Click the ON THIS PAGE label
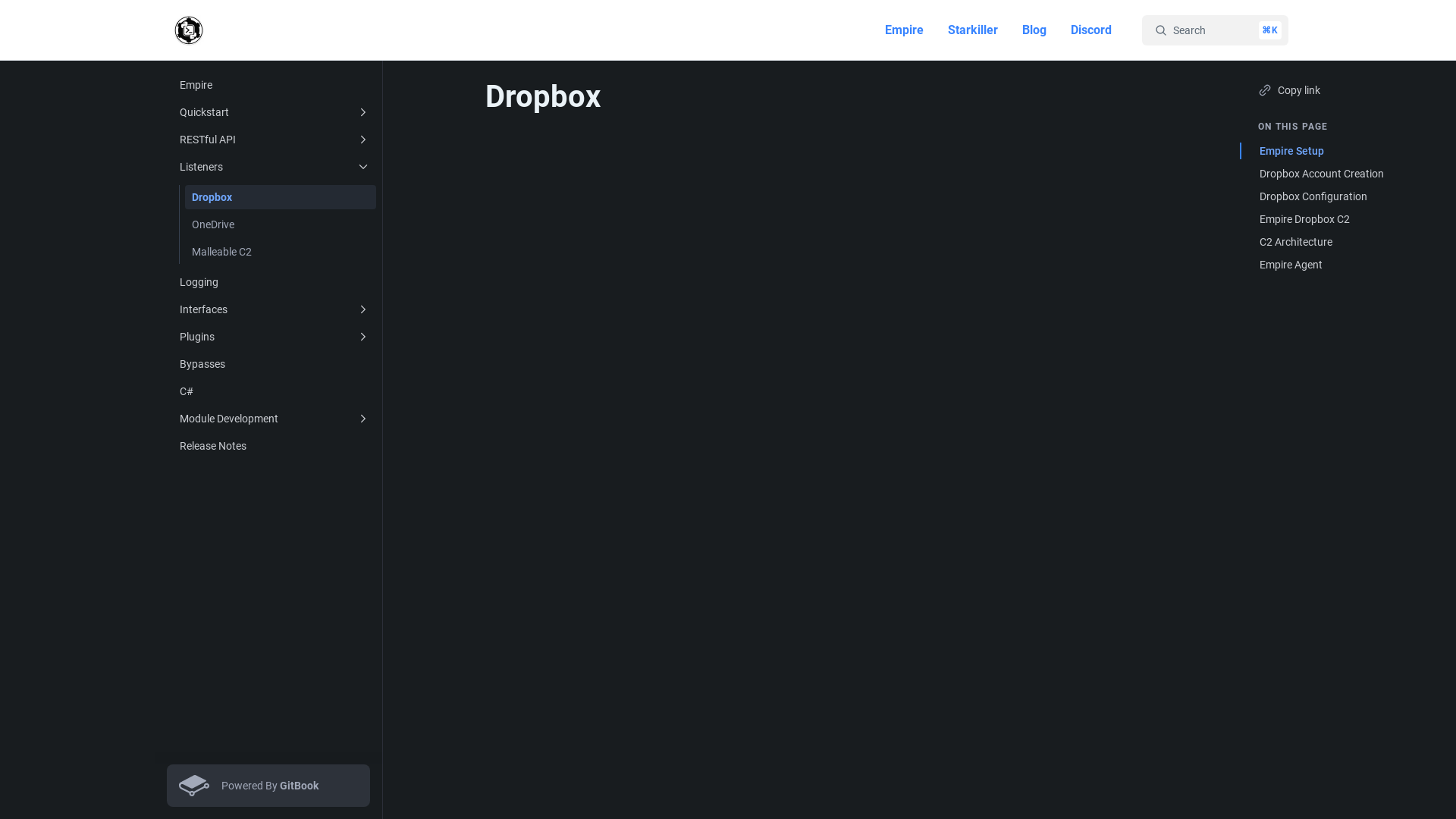 click(1292, 127)
